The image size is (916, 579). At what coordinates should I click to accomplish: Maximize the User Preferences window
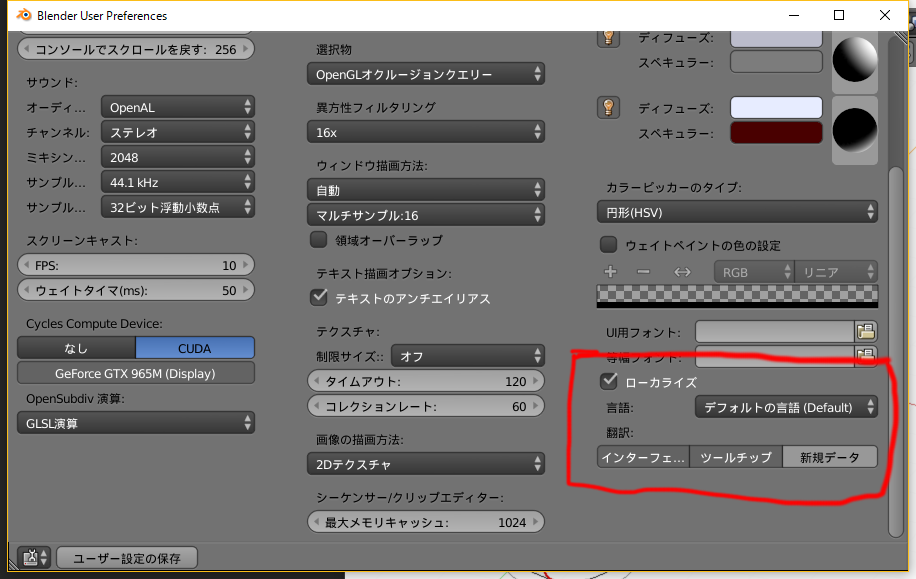coord(839,15)
